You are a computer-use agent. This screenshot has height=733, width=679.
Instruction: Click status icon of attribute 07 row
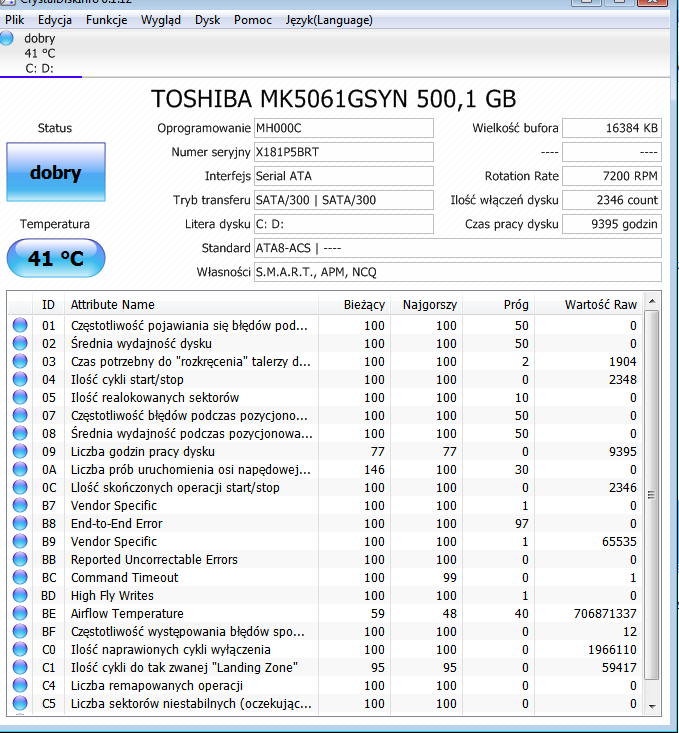20,415
